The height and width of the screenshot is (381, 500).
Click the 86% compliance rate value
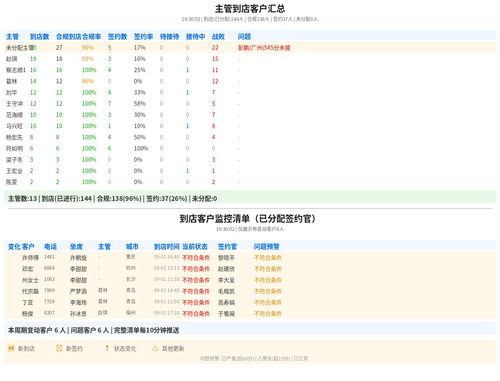click(88, 82)
